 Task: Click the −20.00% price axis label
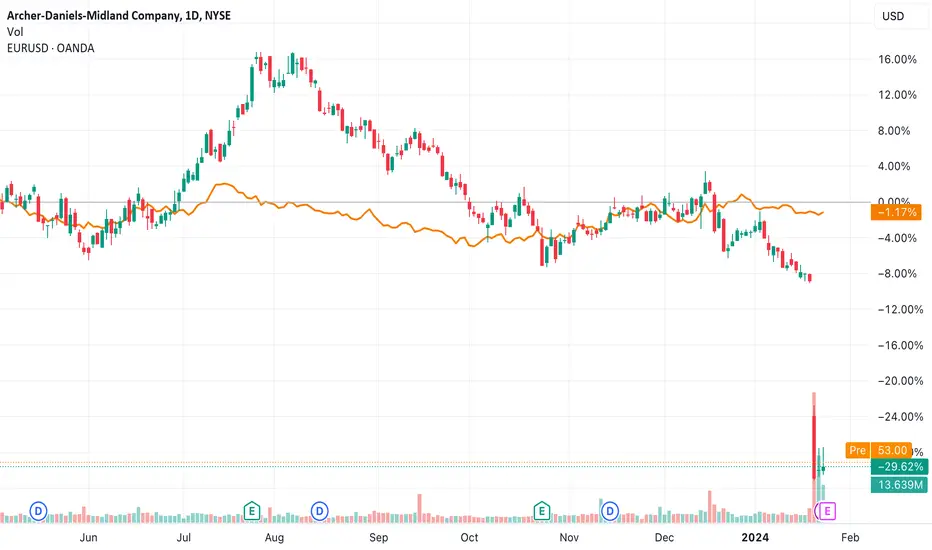(900, 381)
